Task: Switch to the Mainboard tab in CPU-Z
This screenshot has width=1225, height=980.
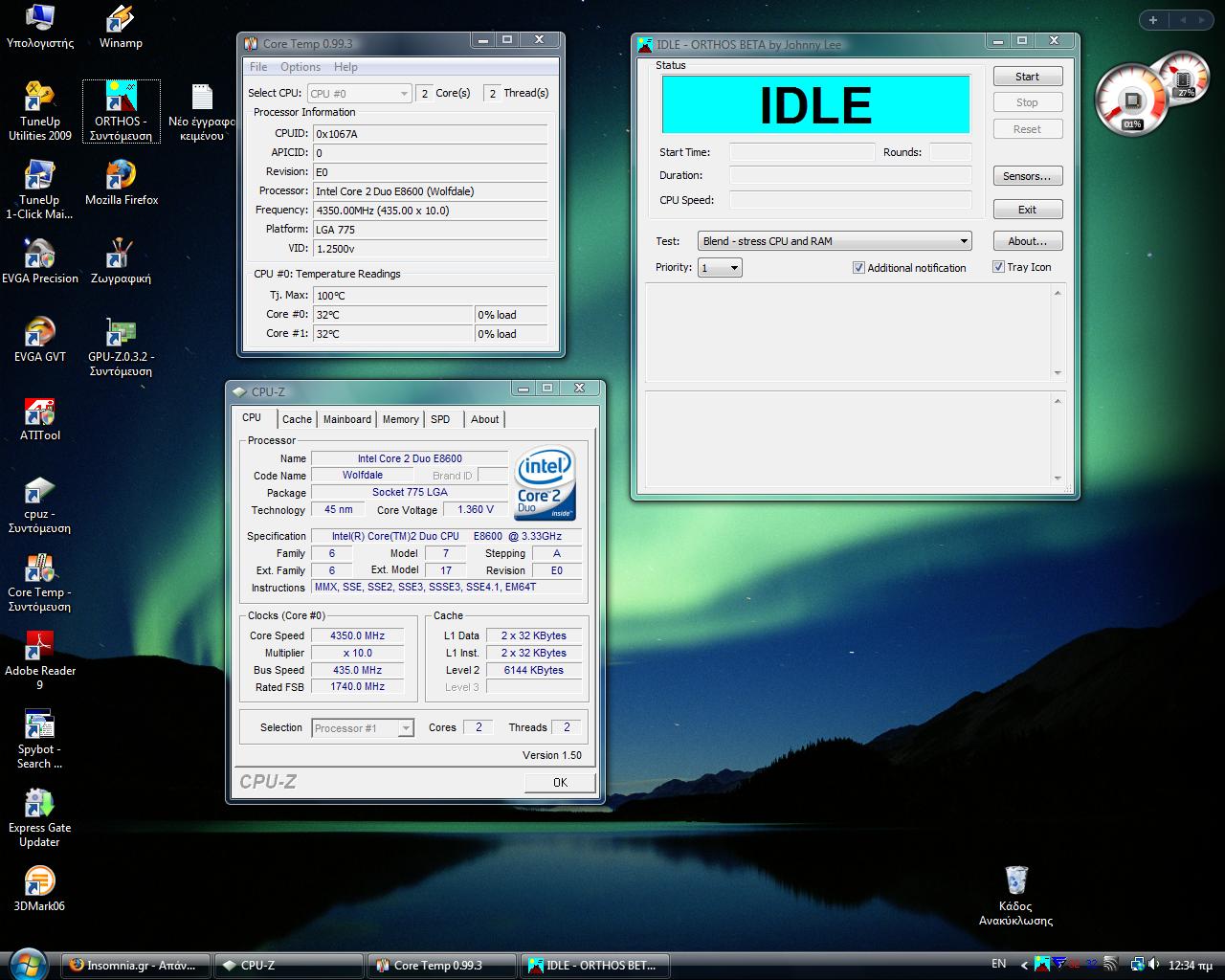Action: pyautogui.click(x=346, y=419)
